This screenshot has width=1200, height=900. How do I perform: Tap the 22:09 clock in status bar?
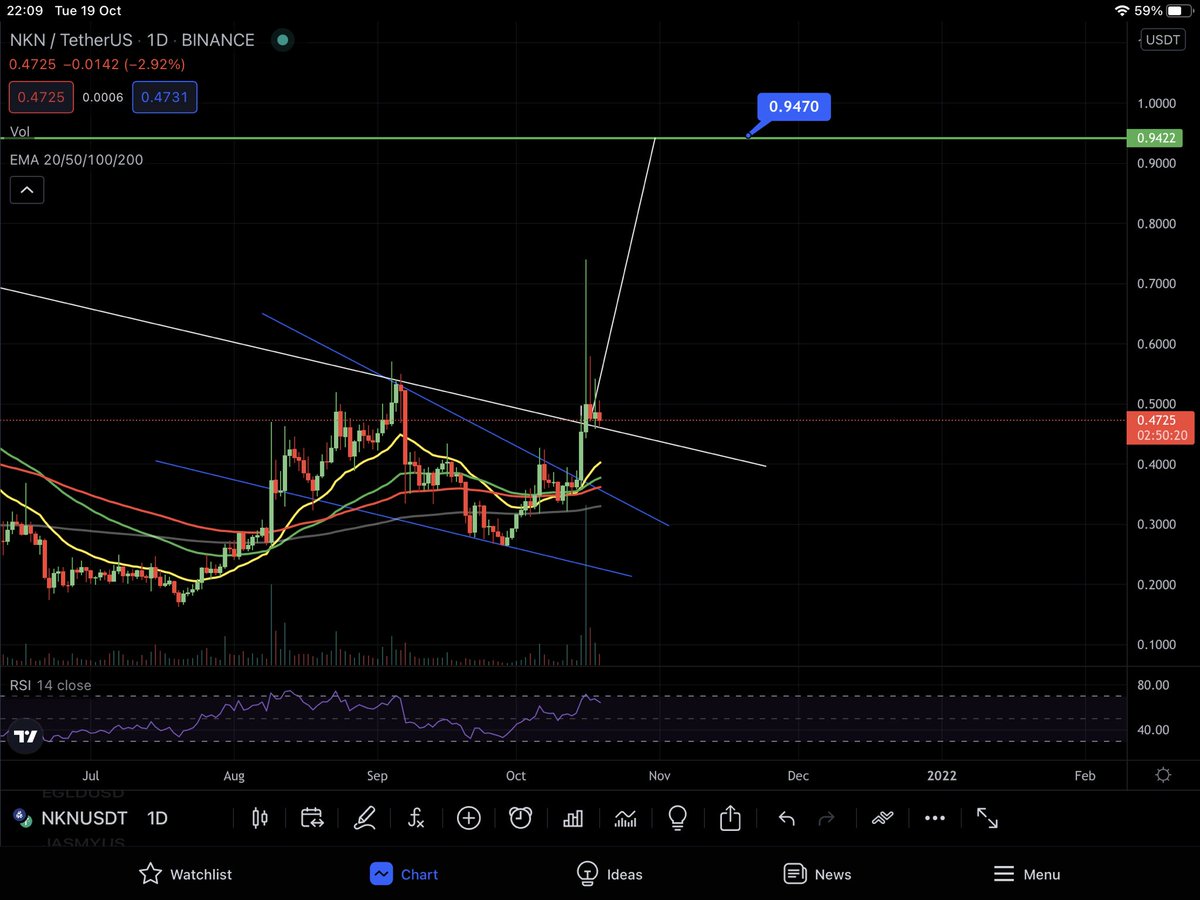27,11
